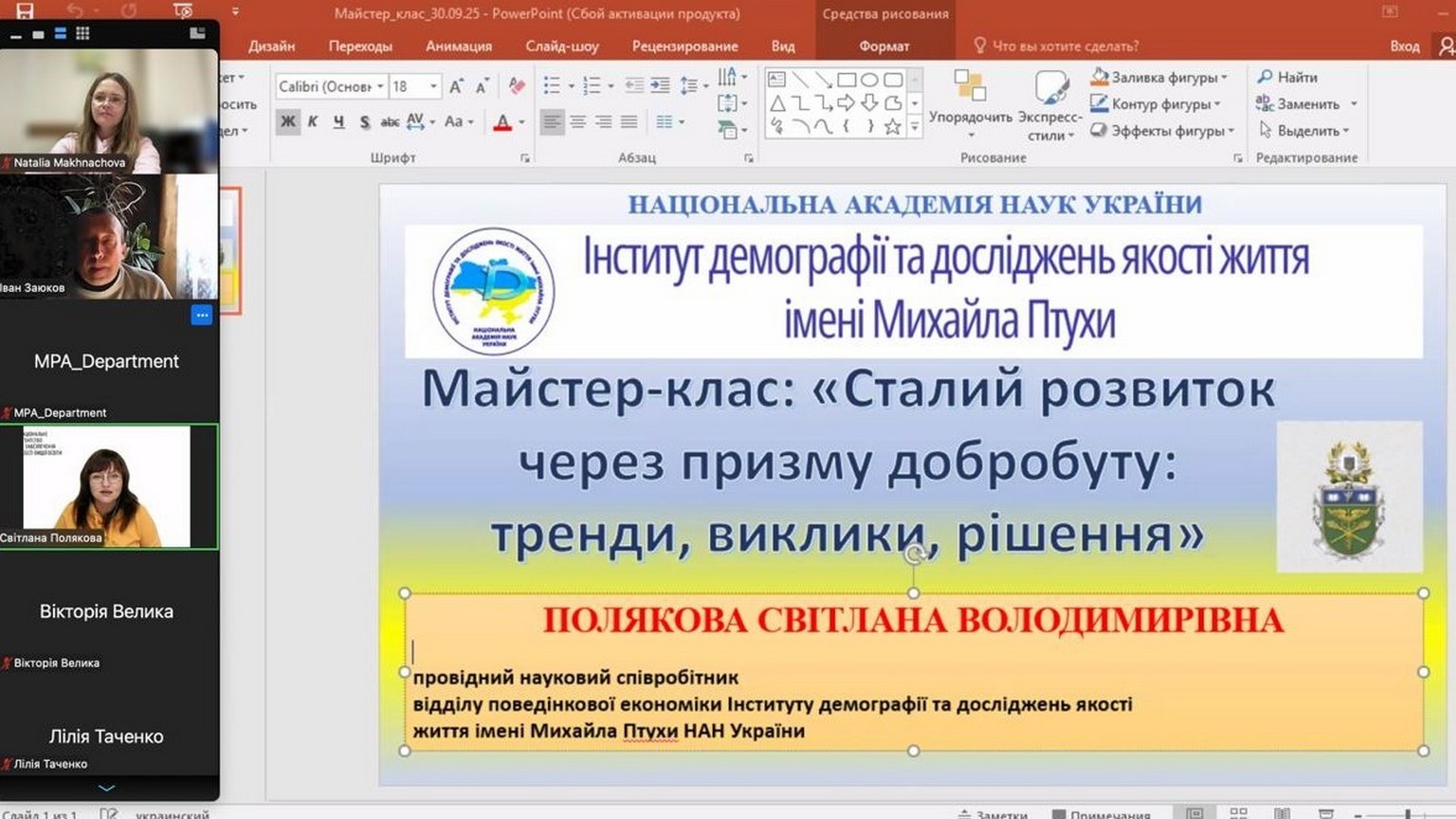The image size is (1456, 819).
Task: Click the 'Что вы хотите сделать?' search field
Action: click(1065, 45)
